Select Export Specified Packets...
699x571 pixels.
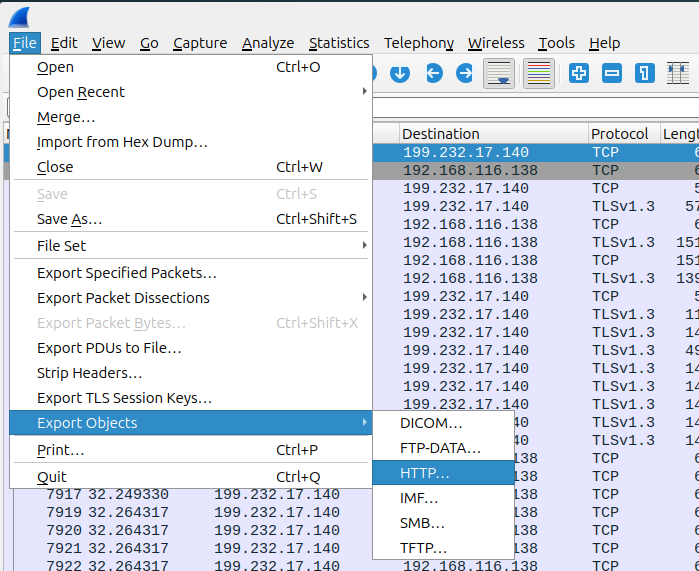coord(191,273)
